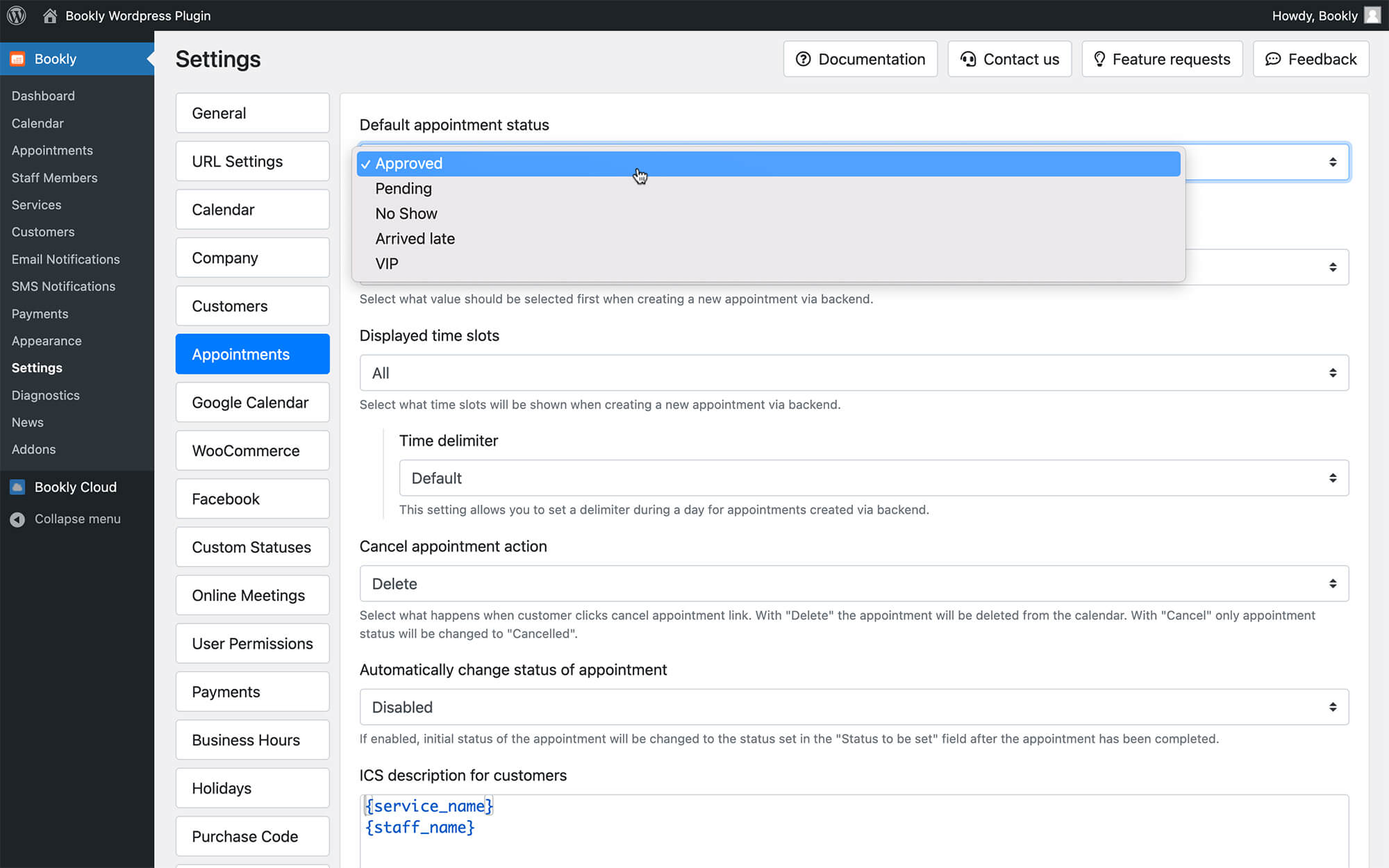Click the Feedback speech bubble icon

click(x=1273, y=59)
